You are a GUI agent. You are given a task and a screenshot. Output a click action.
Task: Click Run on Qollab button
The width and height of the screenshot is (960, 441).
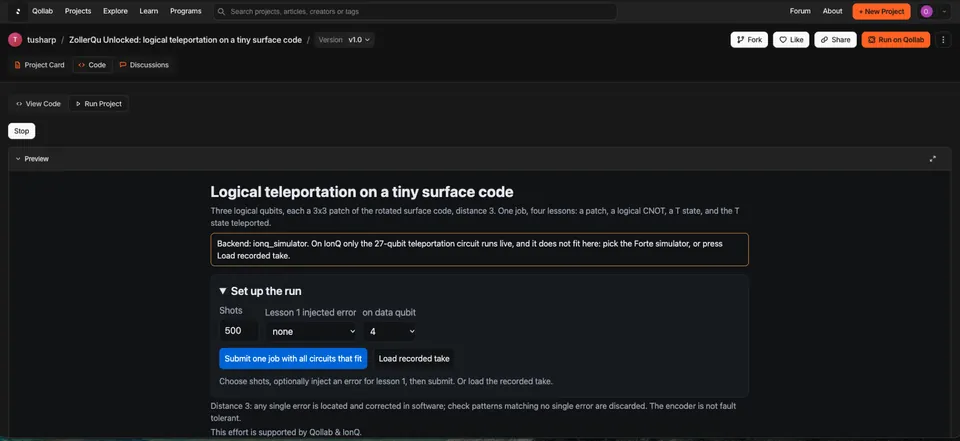click(896, 40)
